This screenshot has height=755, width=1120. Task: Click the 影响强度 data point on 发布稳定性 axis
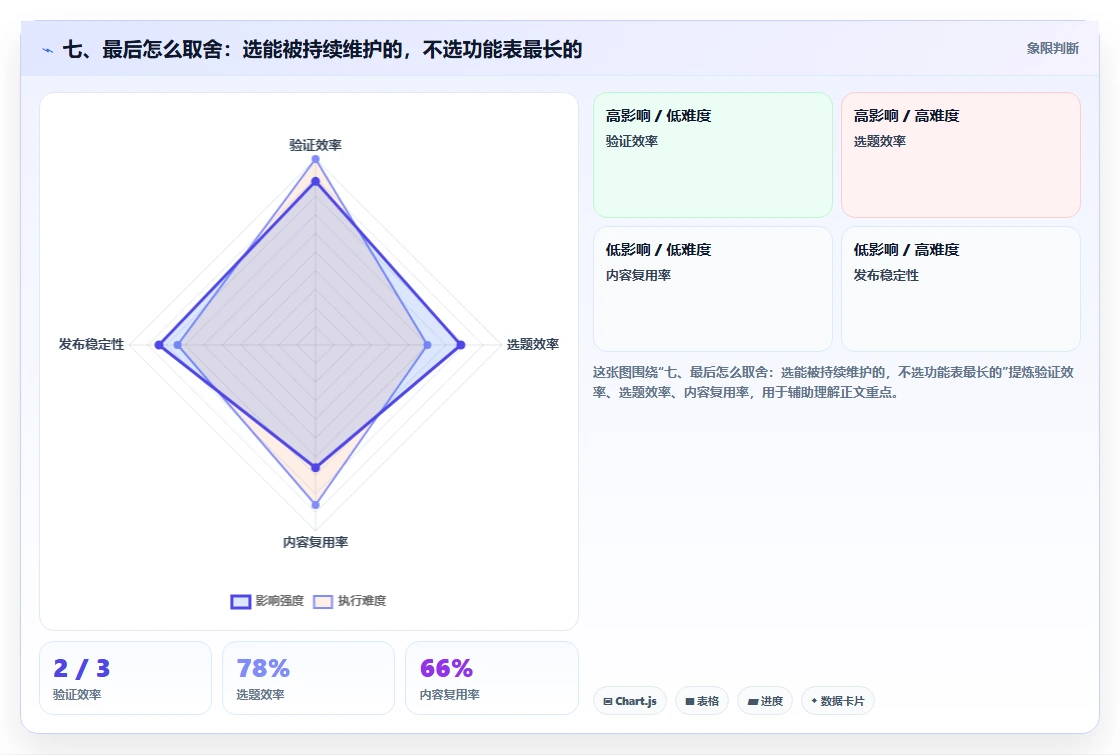159,345
